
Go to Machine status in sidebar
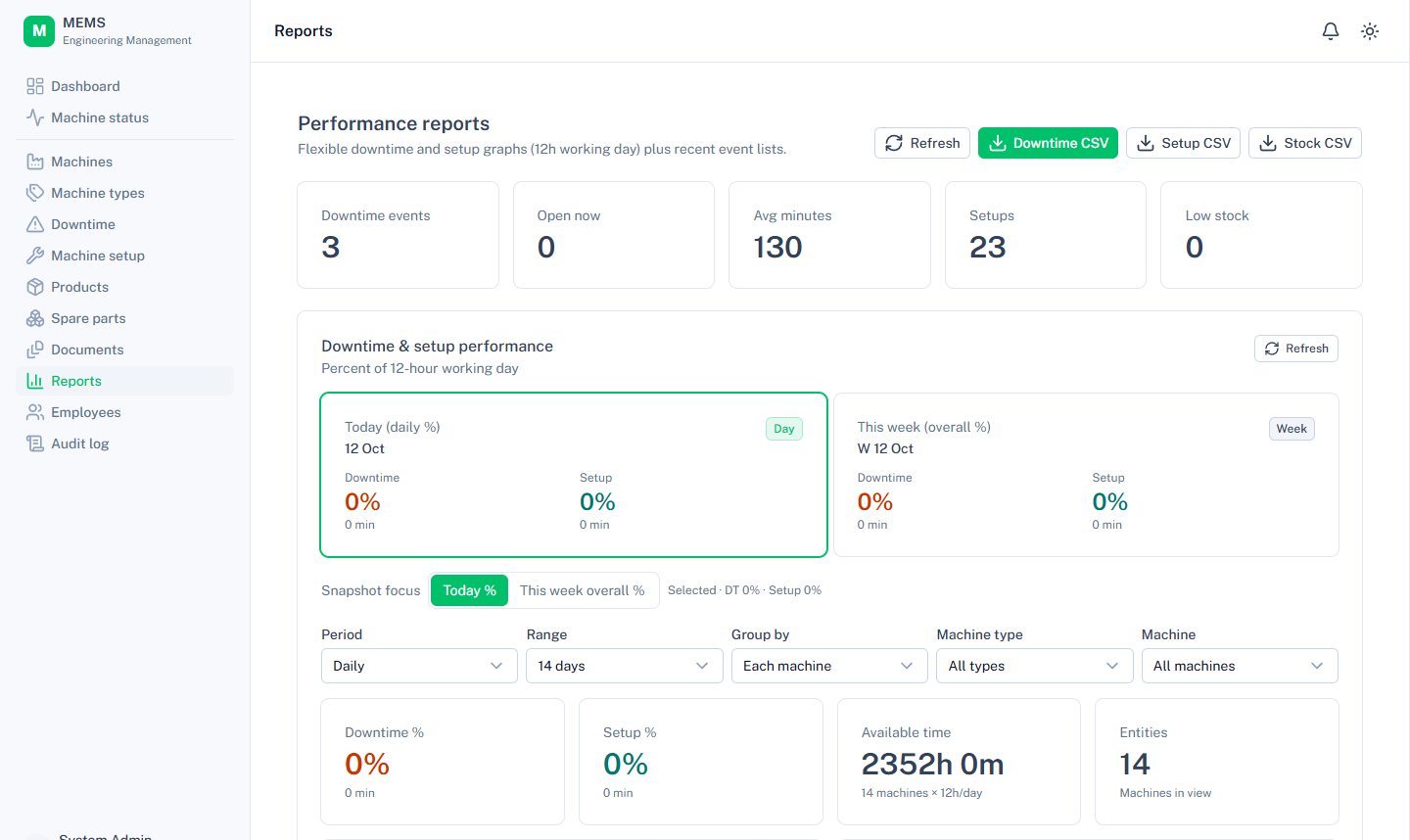124,117
